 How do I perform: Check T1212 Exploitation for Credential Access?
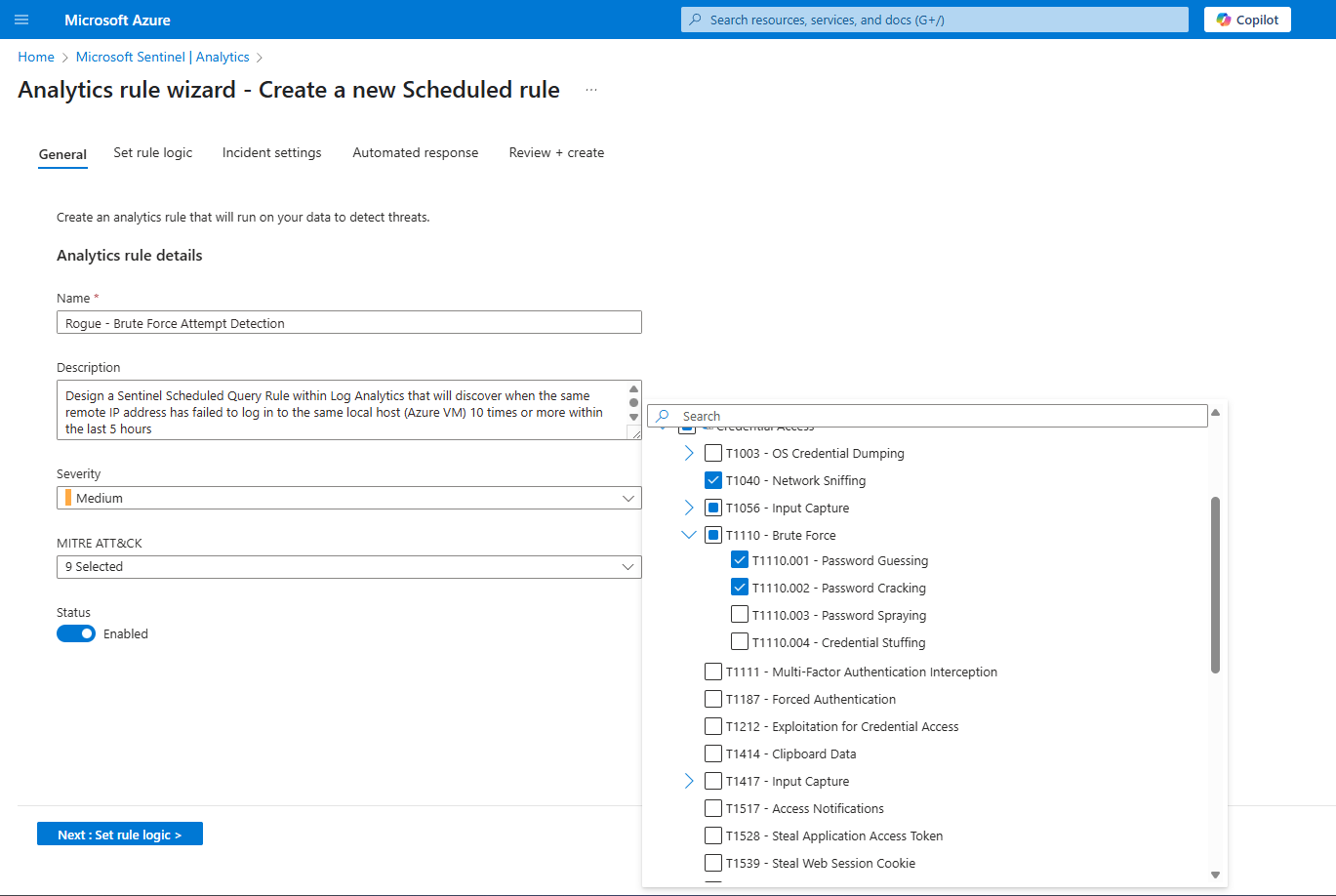713,726
